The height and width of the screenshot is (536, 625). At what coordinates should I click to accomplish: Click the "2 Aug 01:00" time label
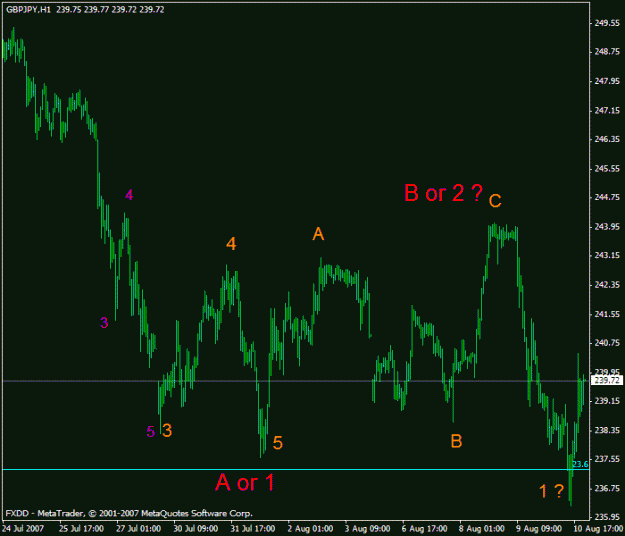(310, 529)
